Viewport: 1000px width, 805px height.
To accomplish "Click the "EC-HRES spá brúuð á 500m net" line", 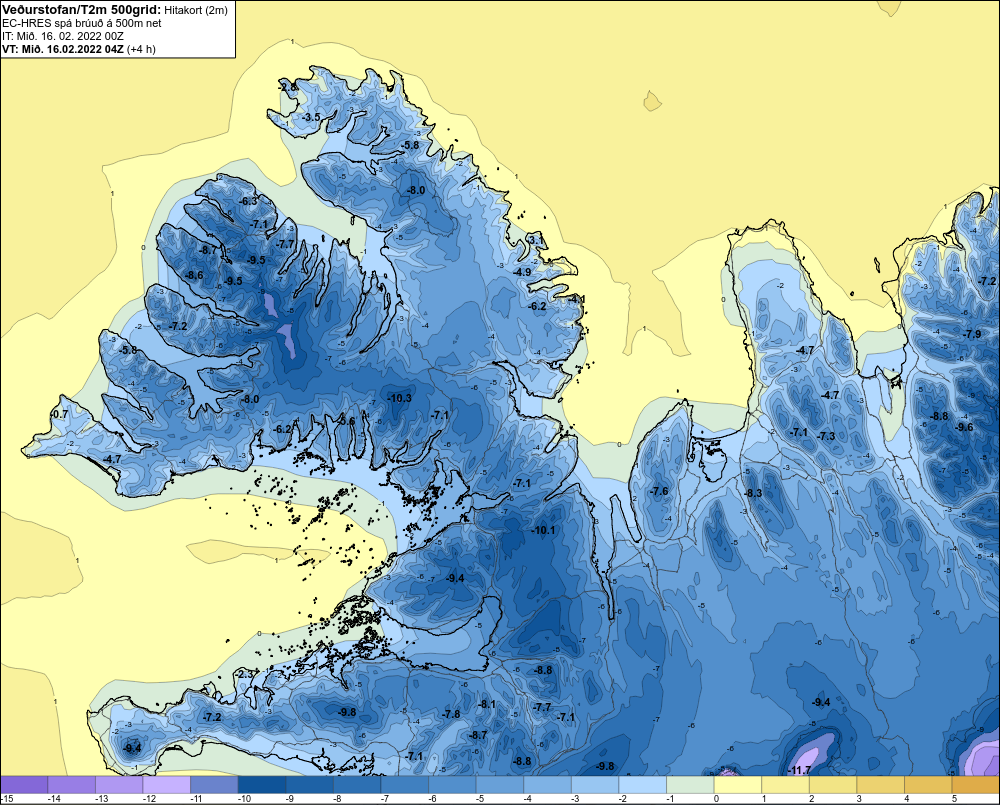I will coord(82,23).
